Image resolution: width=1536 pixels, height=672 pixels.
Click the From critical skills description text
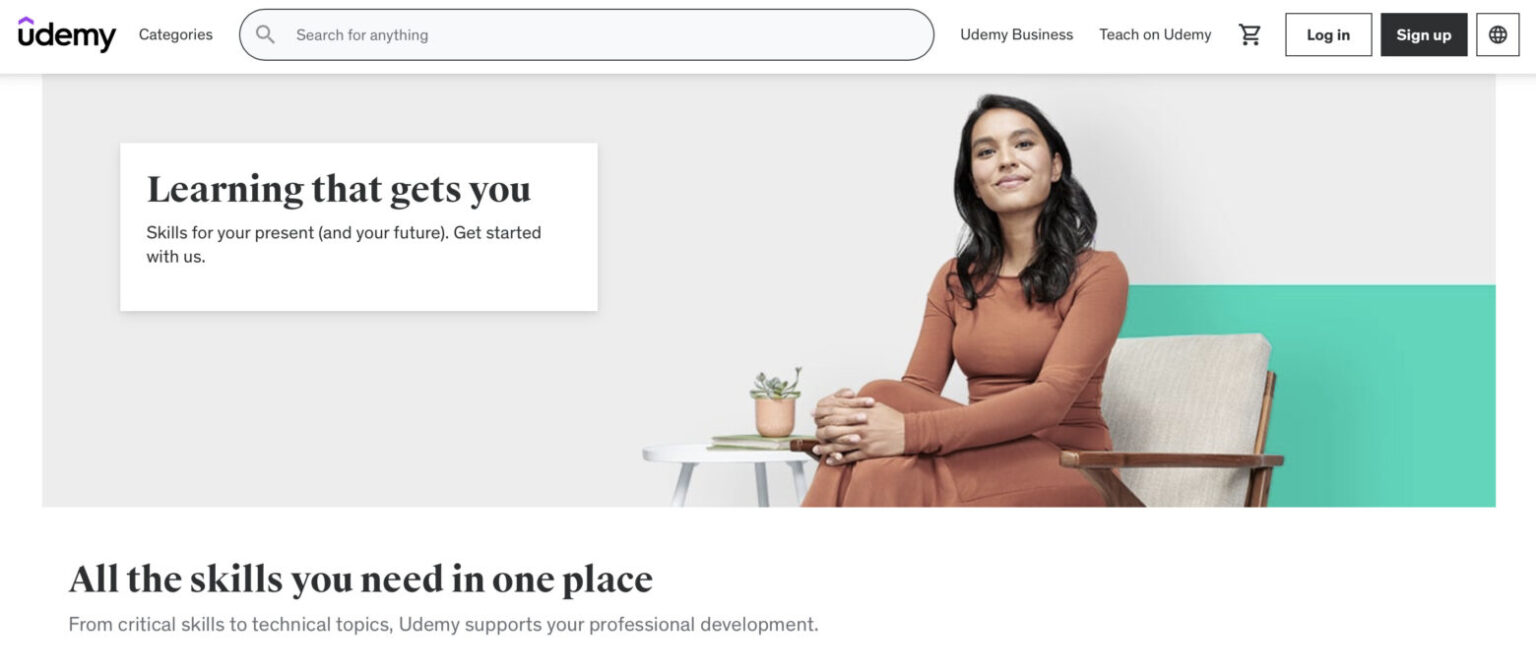(443, 625)
